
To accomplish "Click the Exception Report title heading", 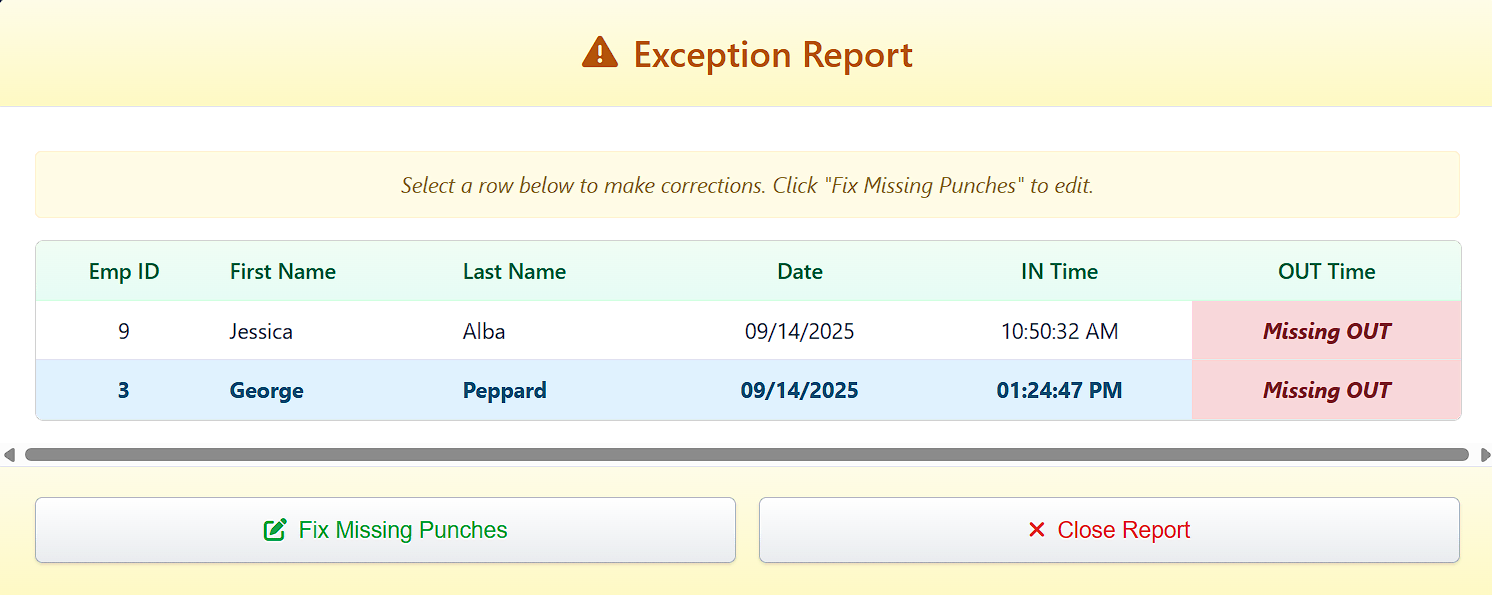I will (772, 55).
